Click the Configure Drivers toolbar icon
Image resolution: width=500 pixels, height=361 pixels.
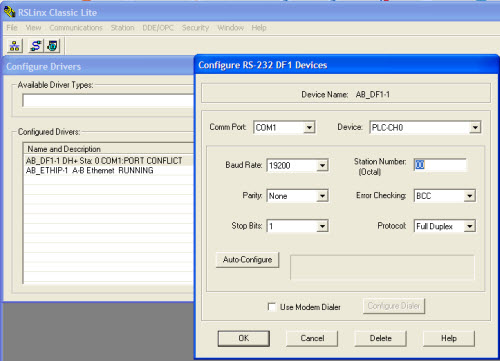point(36,46)
